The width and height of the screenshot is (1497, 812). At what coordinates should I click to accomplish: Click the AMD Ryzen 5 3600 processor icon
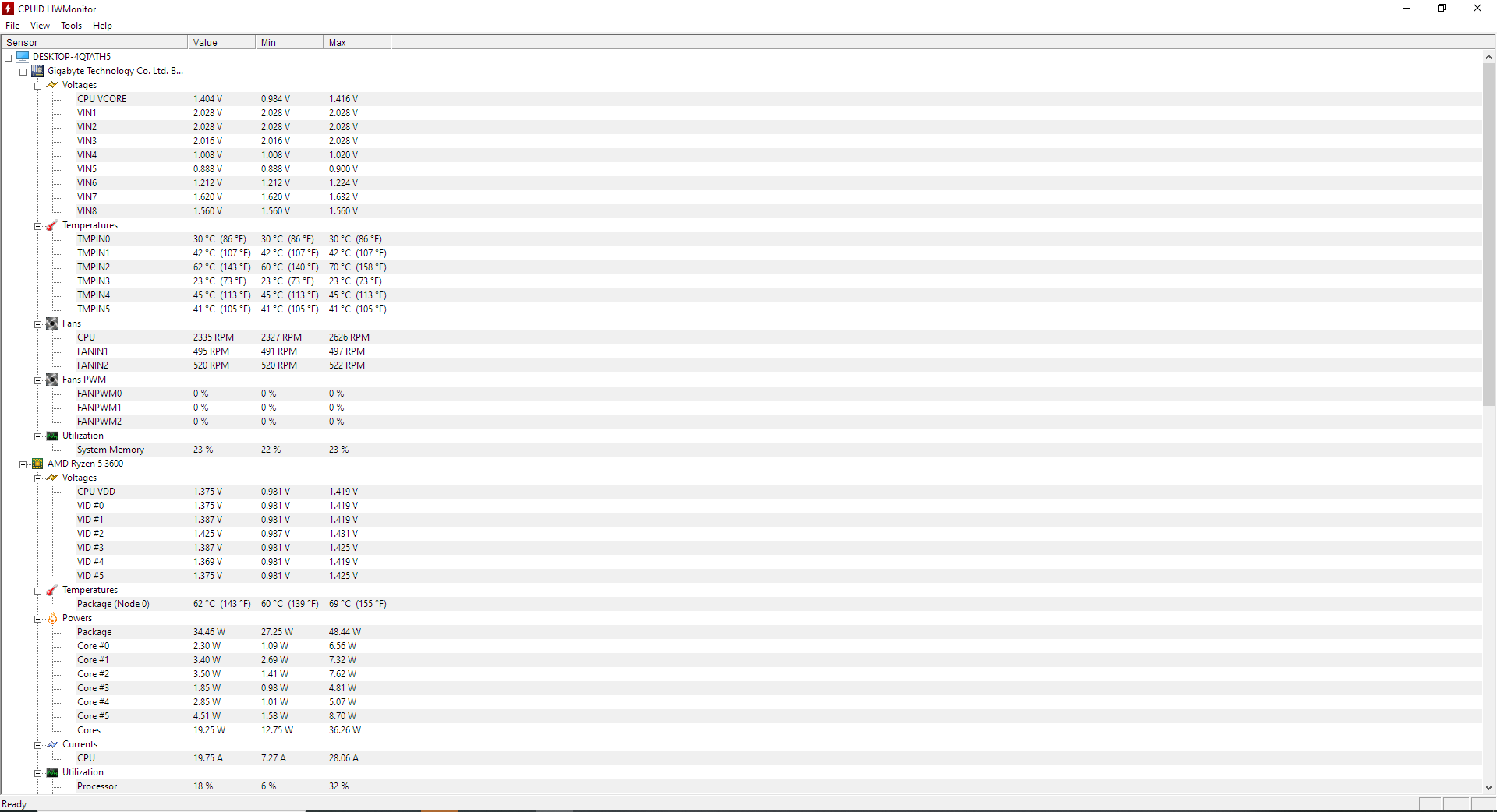(x=37, y=464)
